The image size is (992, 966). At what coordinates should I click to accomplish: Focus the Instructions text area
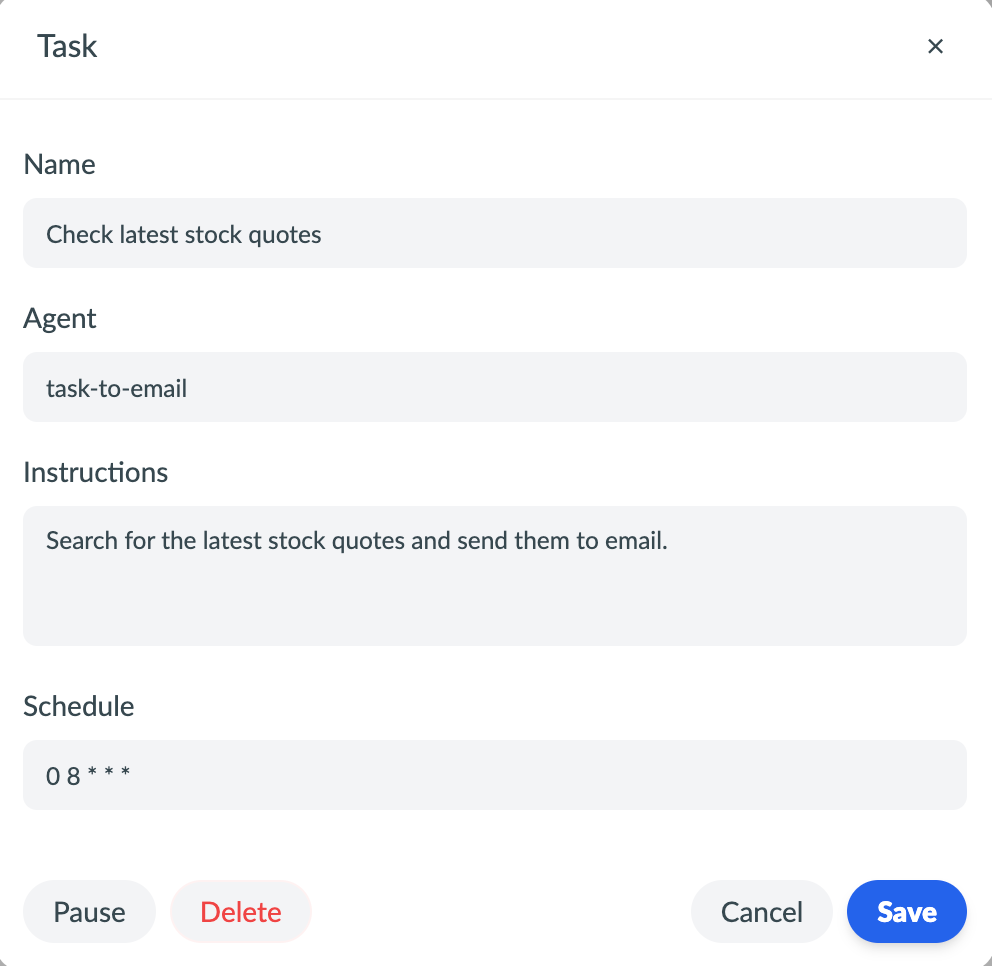click(x=495, y=576)
